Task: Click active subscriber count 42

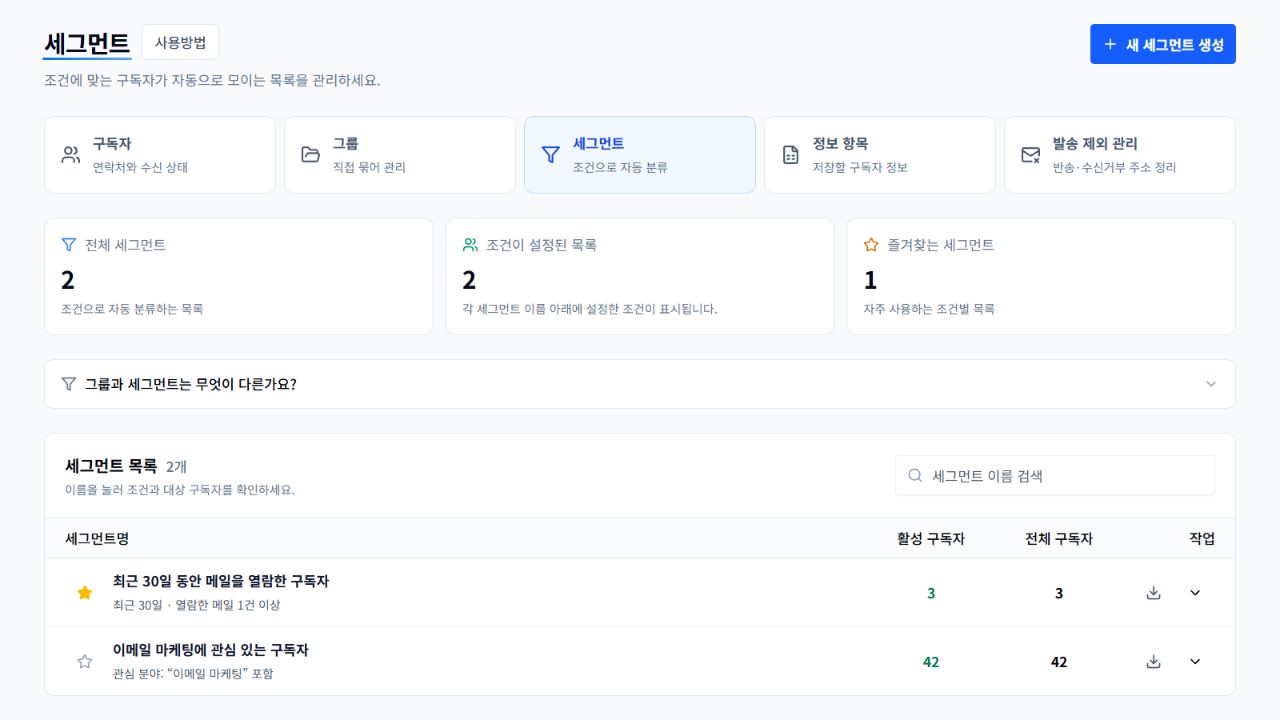Action: pos(931,662)
